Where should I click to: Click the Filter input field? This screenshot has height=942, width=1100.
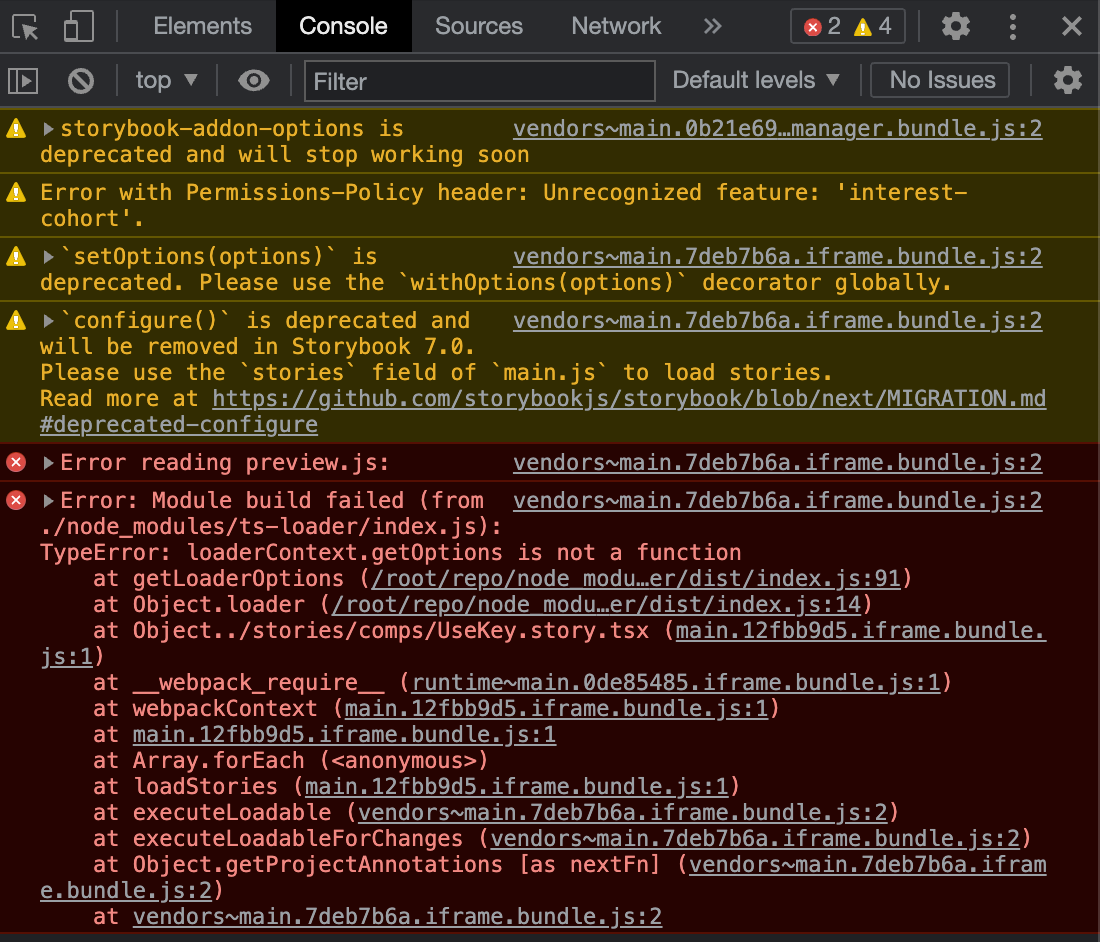point(478,80)
